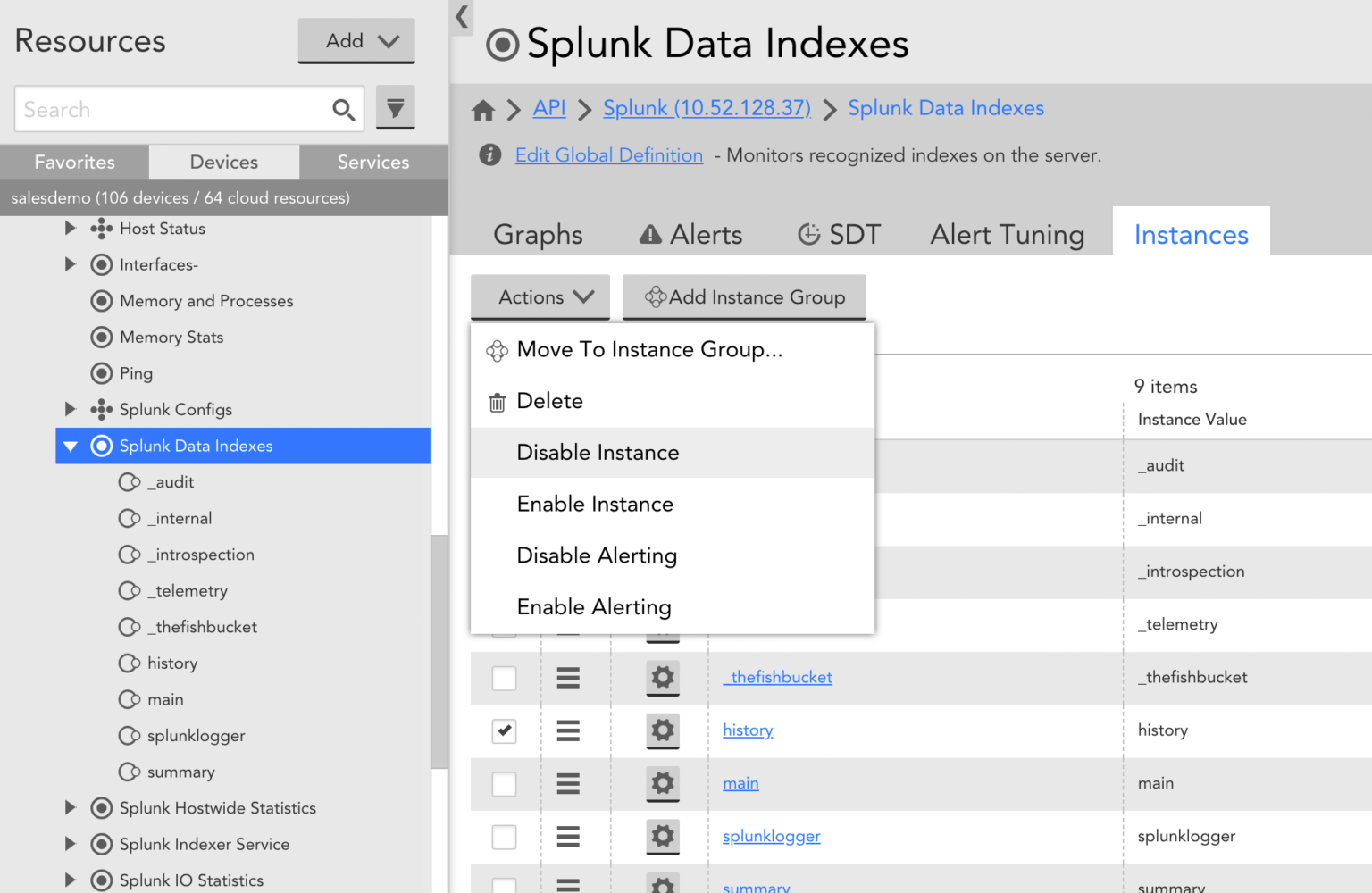
Task: Click Add Instance Group
Action: [743, 297]
